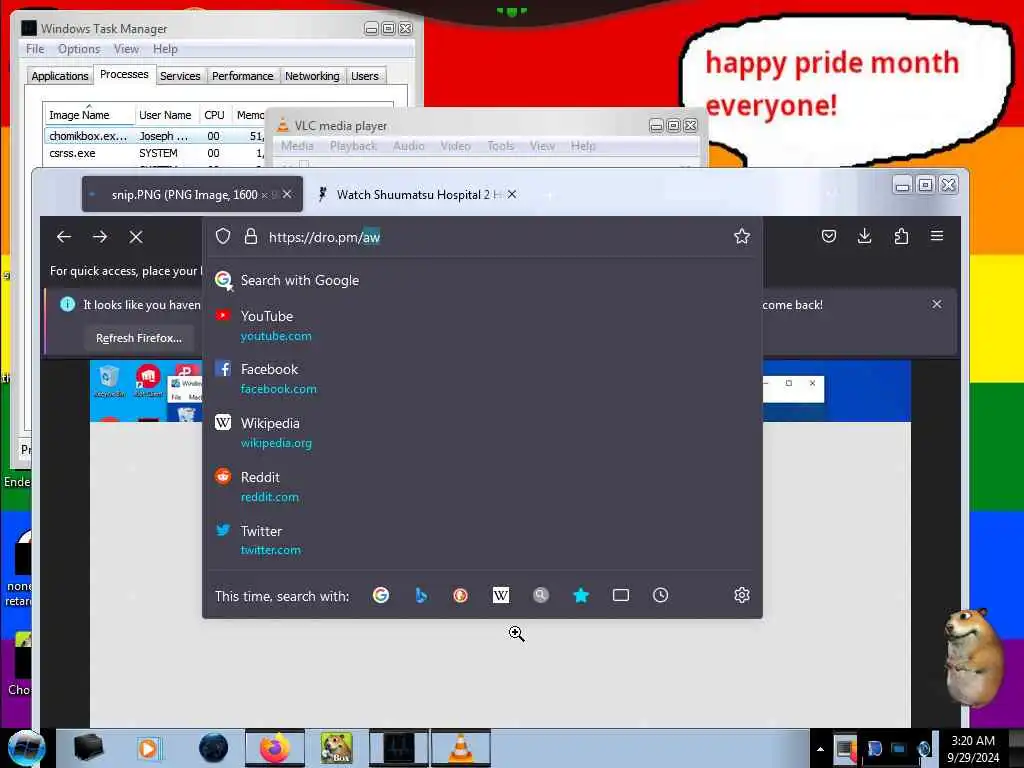This screenshot has height=768, width=1024.
Task: Go back with Firefox back arrow
Action: pyautogui.click(x=63, y=236)
